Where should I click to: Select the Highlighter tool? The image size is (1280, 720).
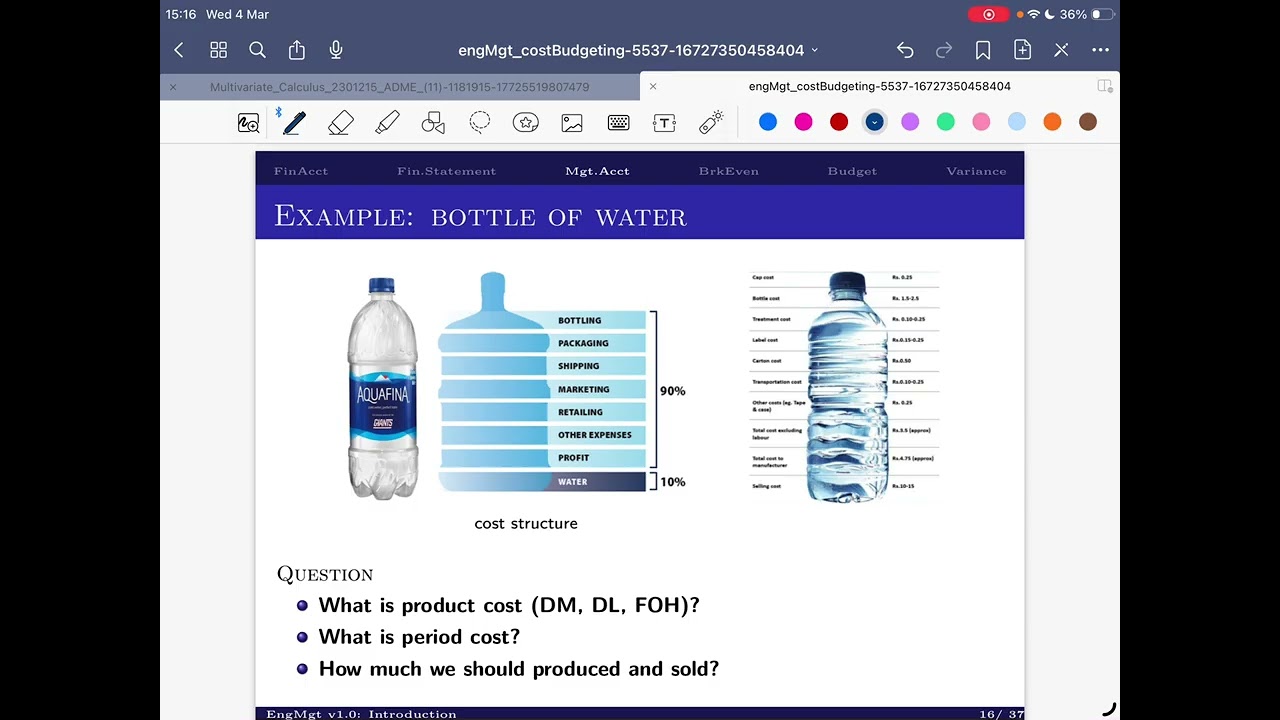pos(387,122)
